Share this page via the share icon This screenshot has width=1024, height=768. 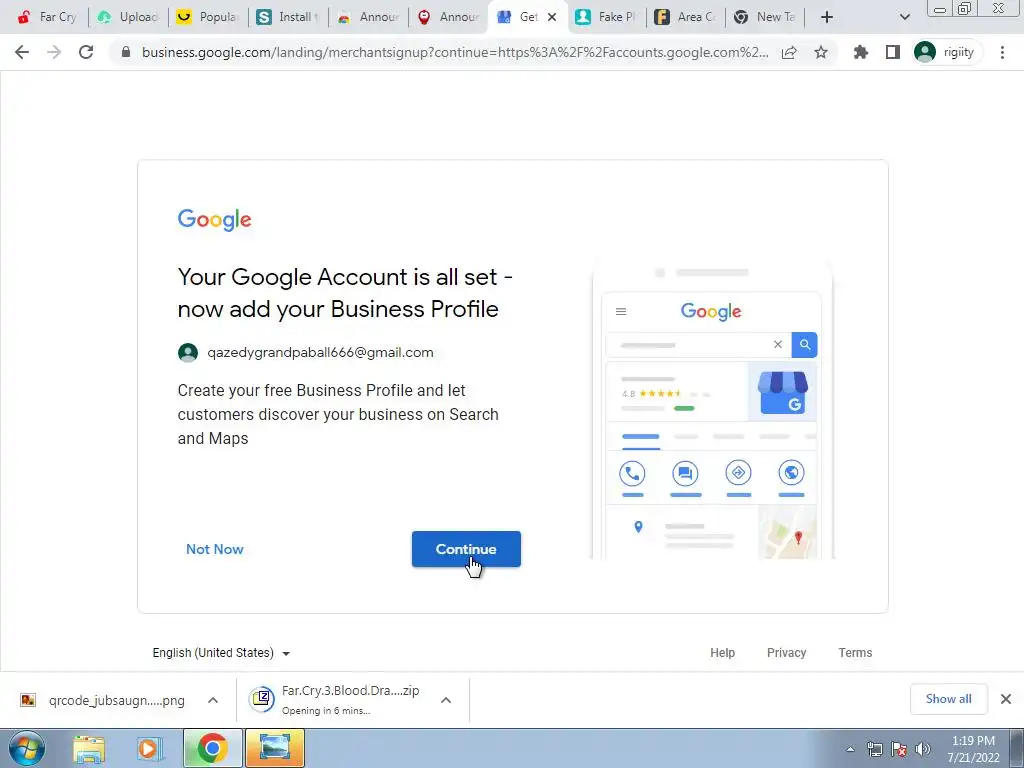[x=789, y=52]
